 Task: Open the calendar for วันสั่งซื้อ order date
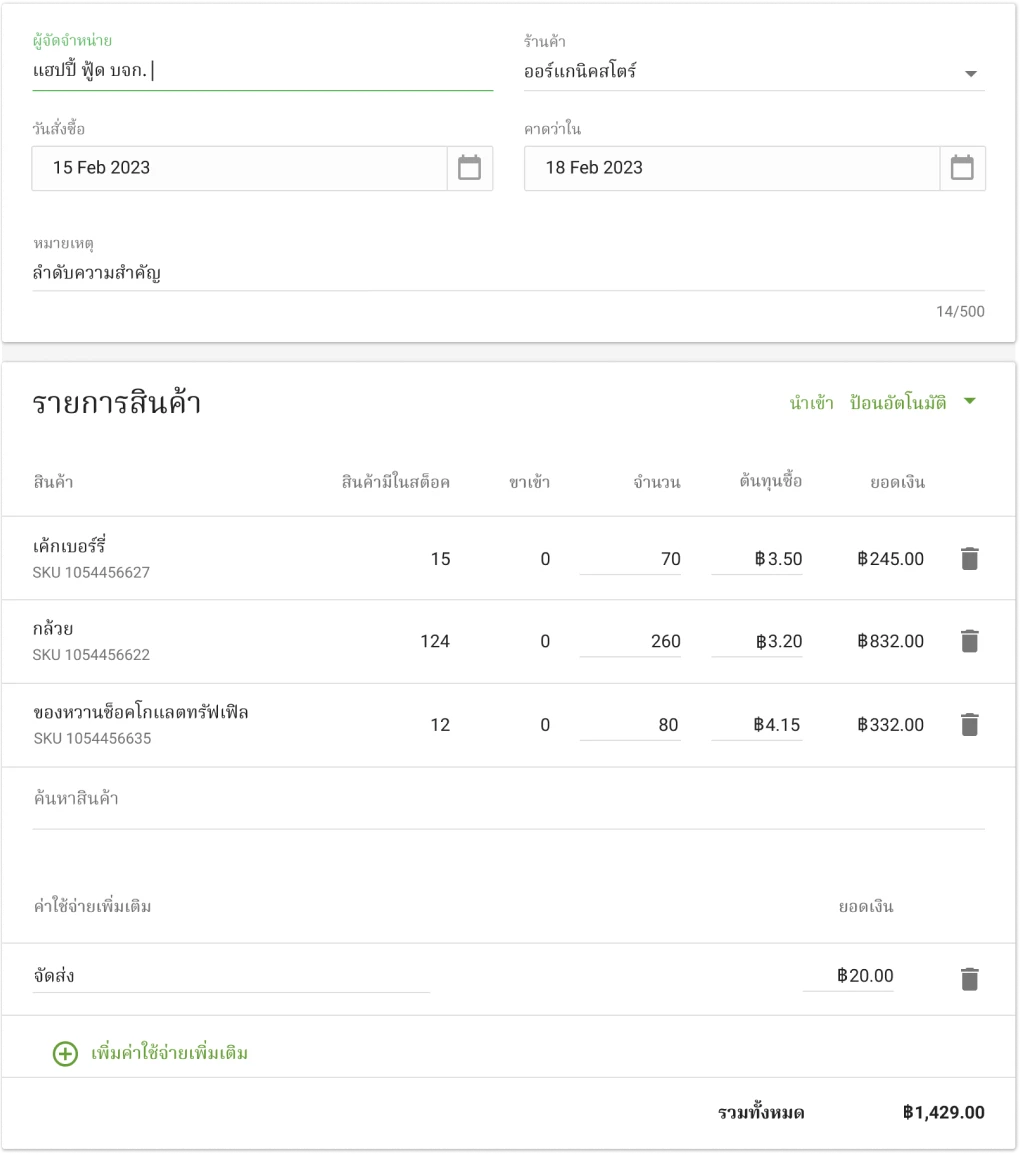coord(470,168)
